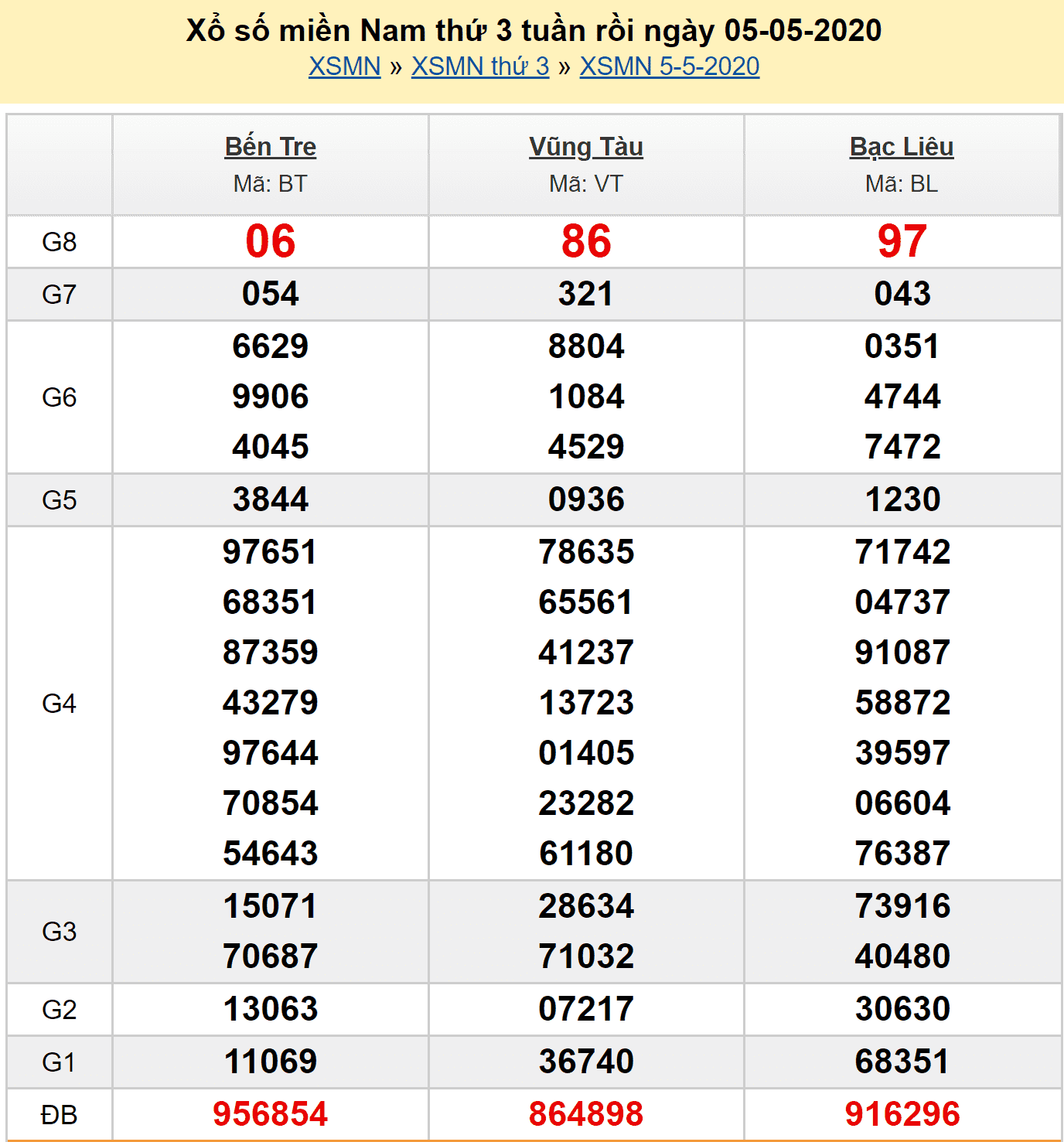This screenshot has width=1064, height=1142.
Task: Click G6 number 4529
Action: [586, 447]
